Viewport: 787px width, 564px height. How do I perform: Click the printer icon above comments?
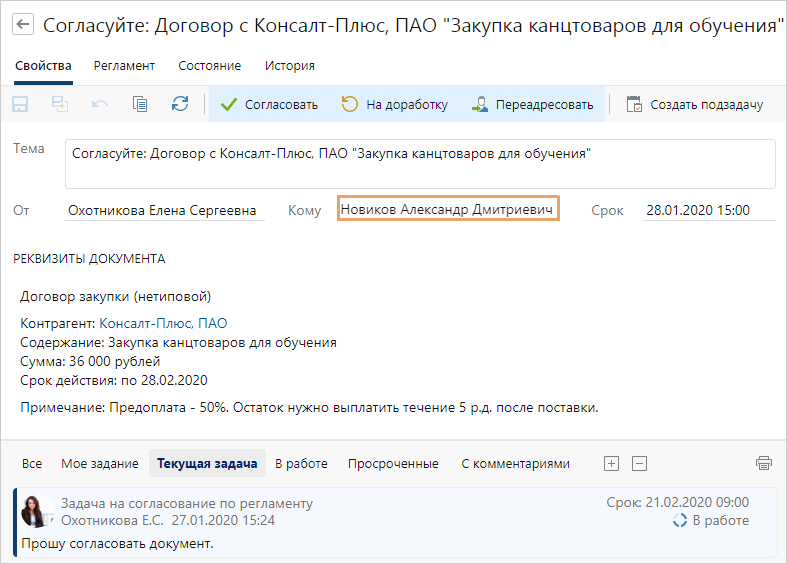764,463
